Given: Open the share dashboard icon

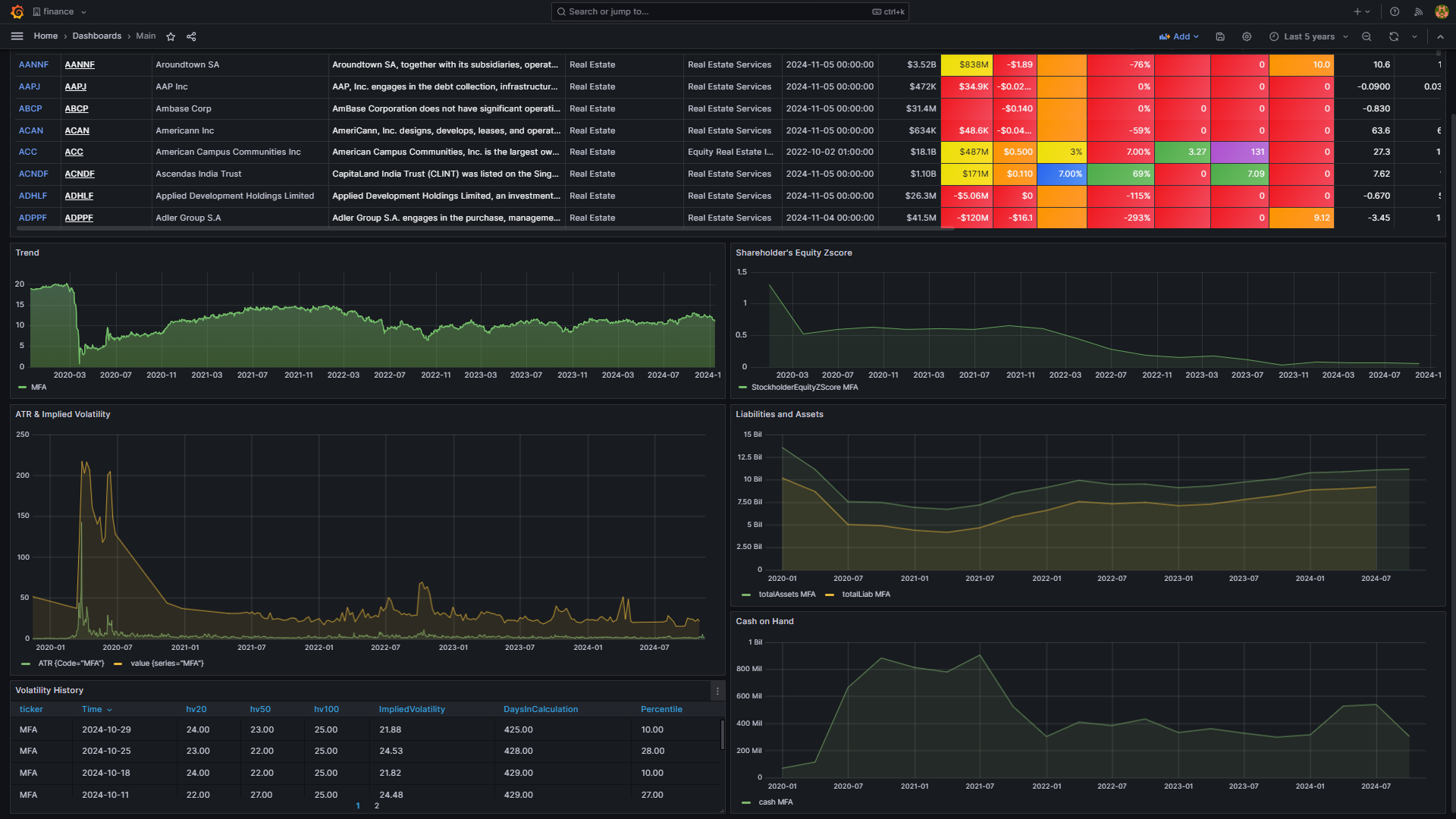Looking at the screenshot, I should 190,36.
